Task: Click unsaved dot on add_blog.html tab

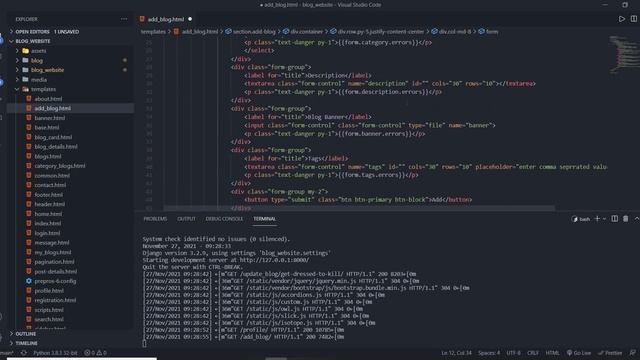Action: [190, 19]
